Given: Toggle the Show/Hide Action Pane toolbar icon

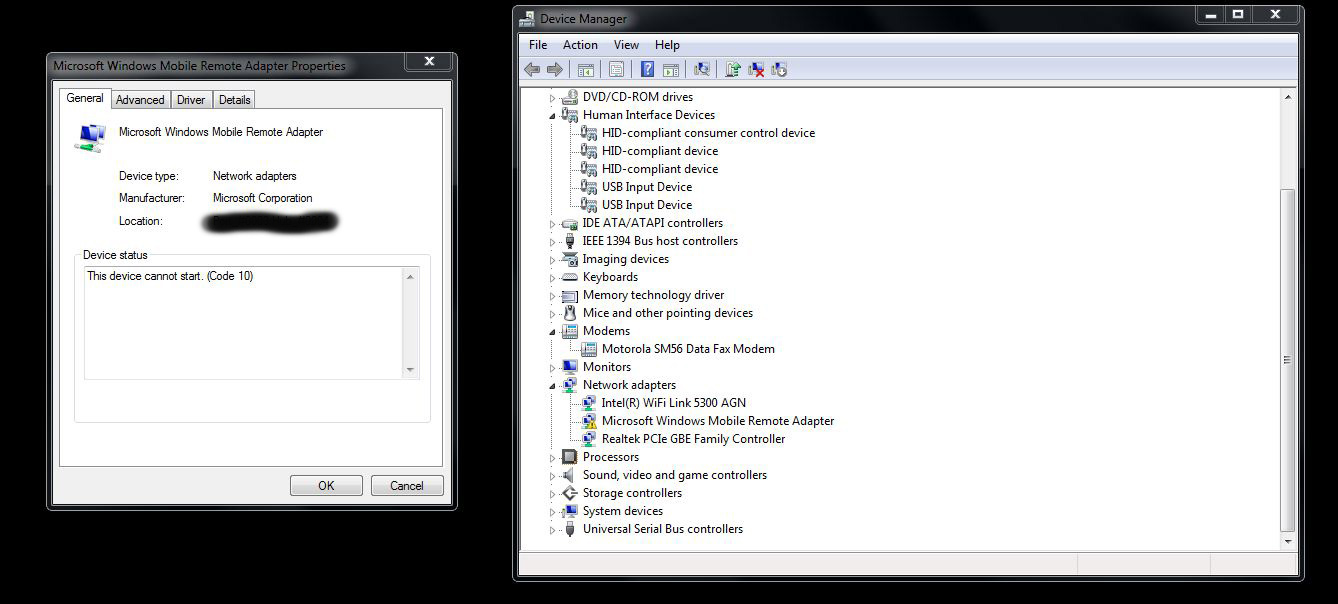Looking at the screenshot, I should coord(671,69).
